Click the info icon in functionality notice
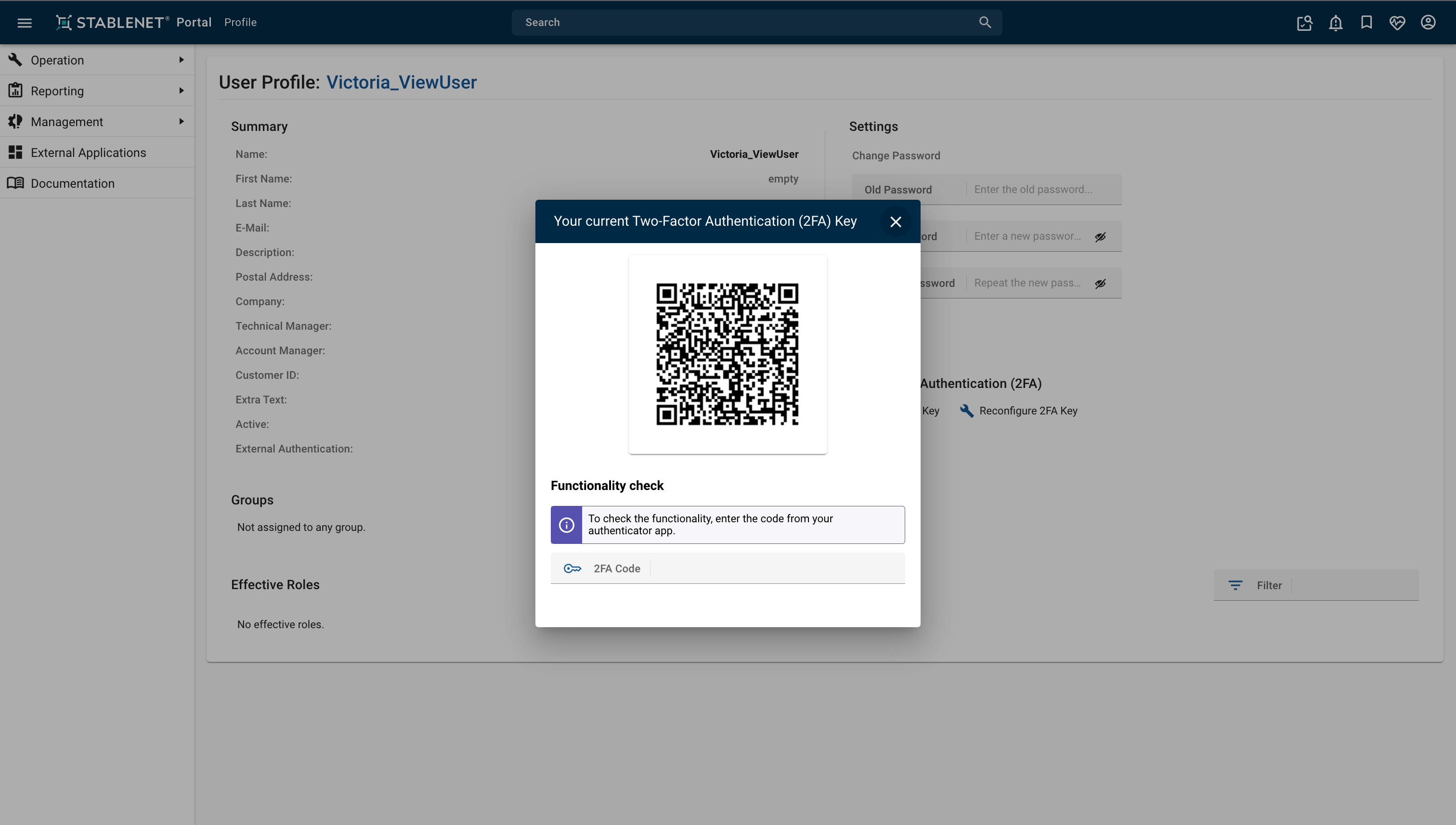Screen dimensions: 1456x825 click(566, 525)
